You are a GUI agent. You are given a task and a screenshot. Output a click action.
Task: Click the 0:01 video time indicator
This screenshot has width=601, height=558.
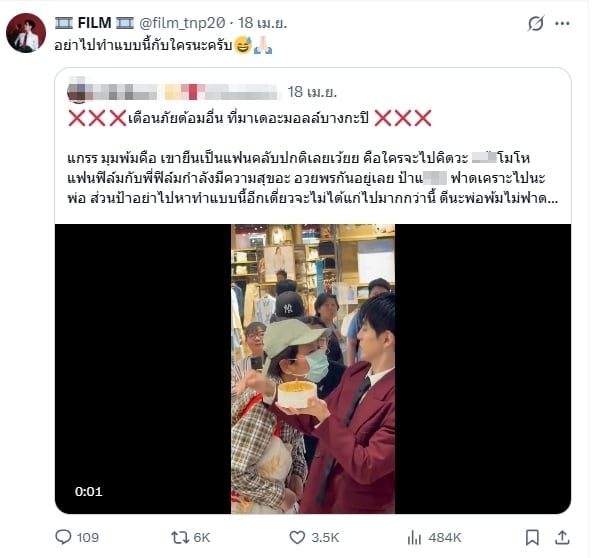point(89,491)
